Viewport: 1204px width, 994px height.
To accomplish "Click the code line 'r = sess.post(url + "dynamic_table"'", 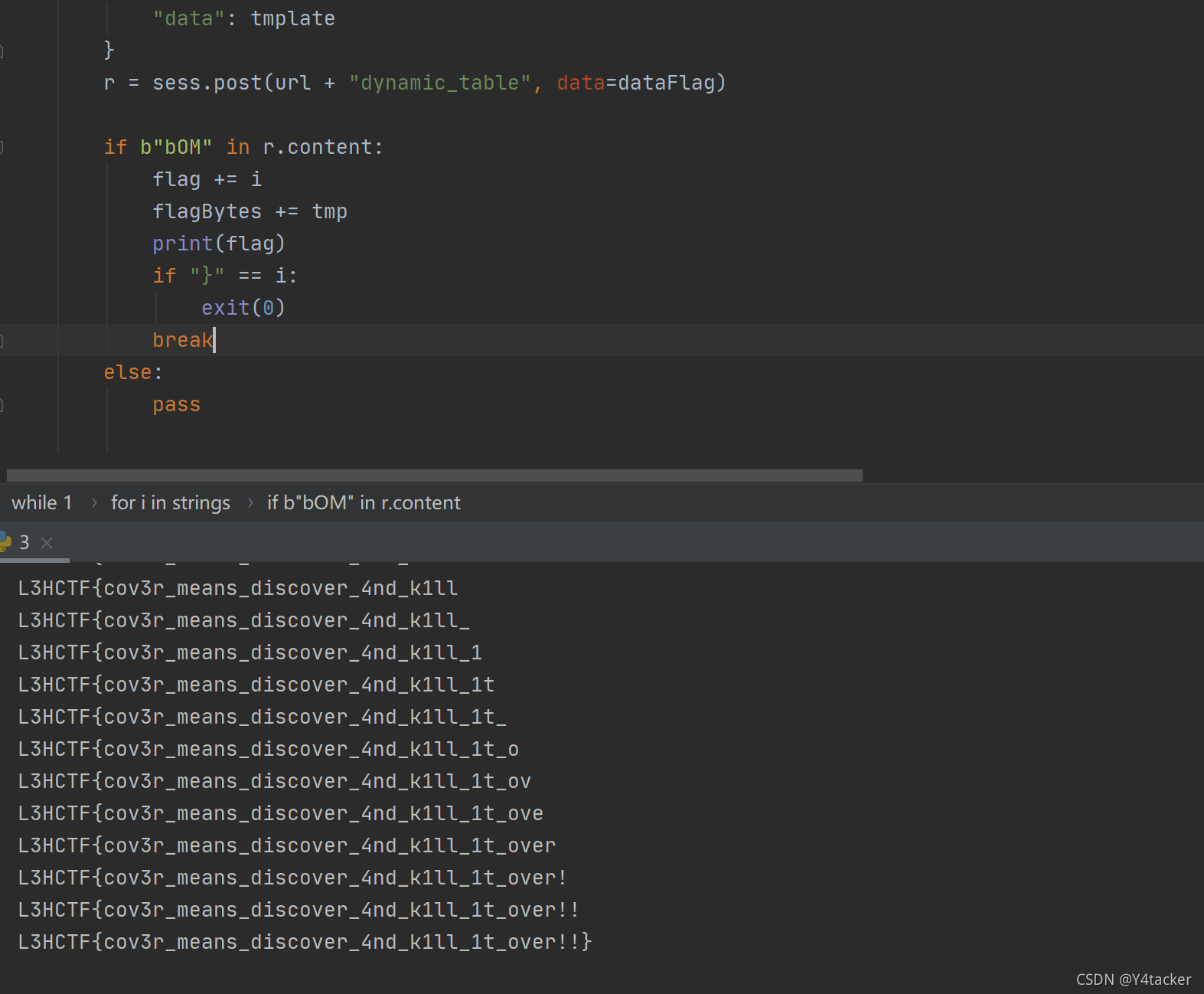I will (x=415, y=83).
